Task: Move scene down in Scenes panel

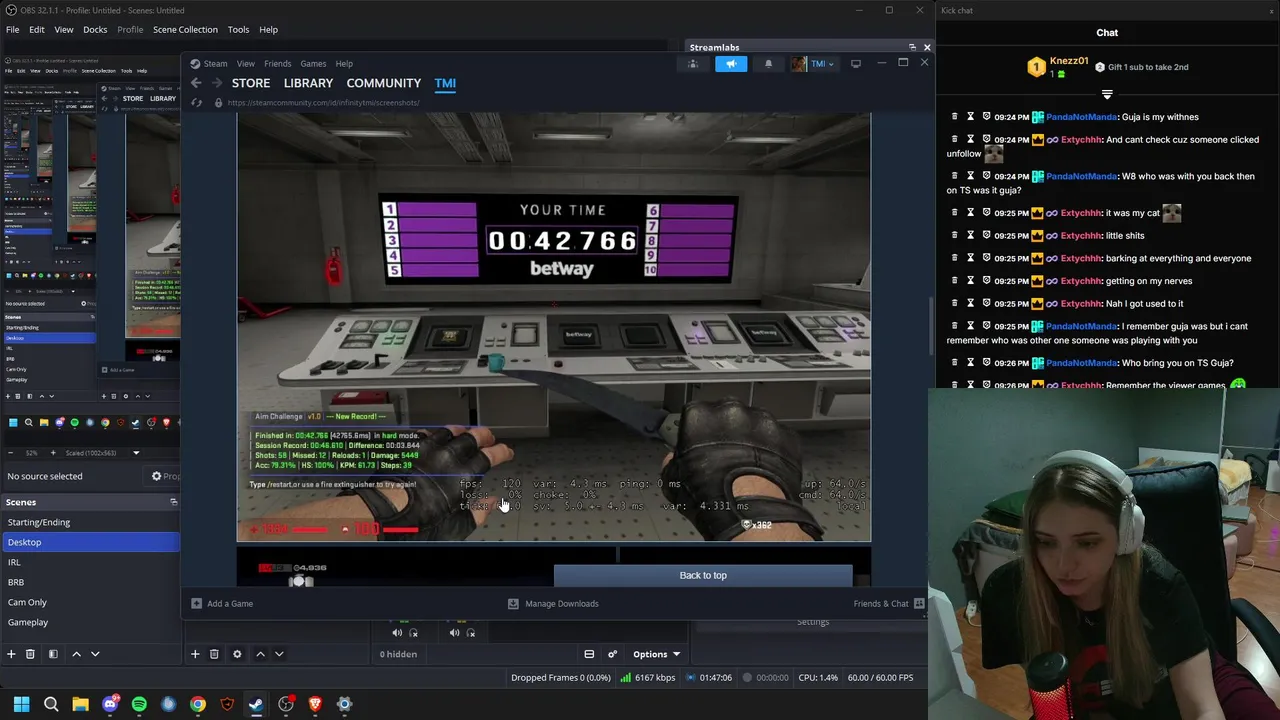Action: coord(95,654)
